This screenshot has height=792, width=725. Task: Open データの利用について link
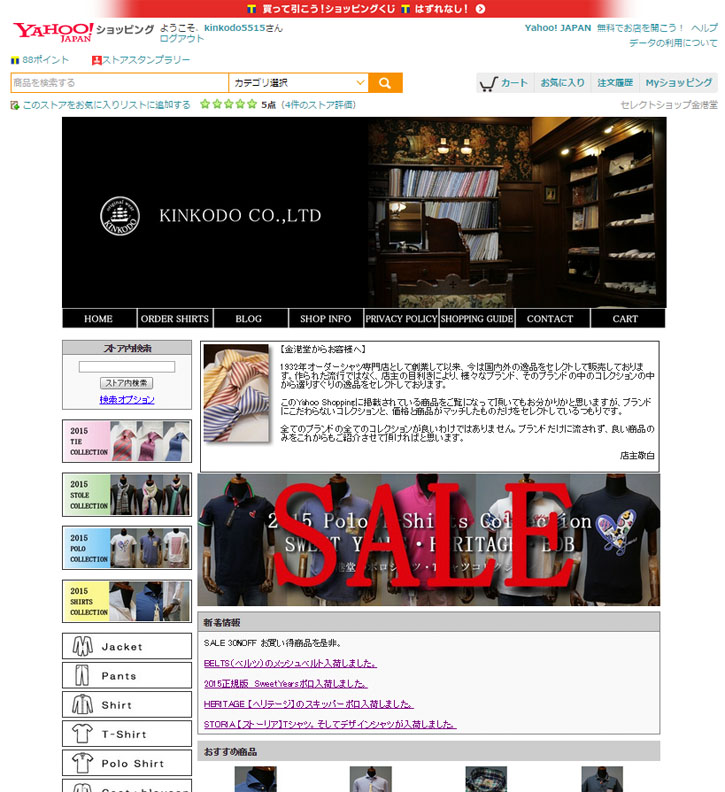click(673, 43)
